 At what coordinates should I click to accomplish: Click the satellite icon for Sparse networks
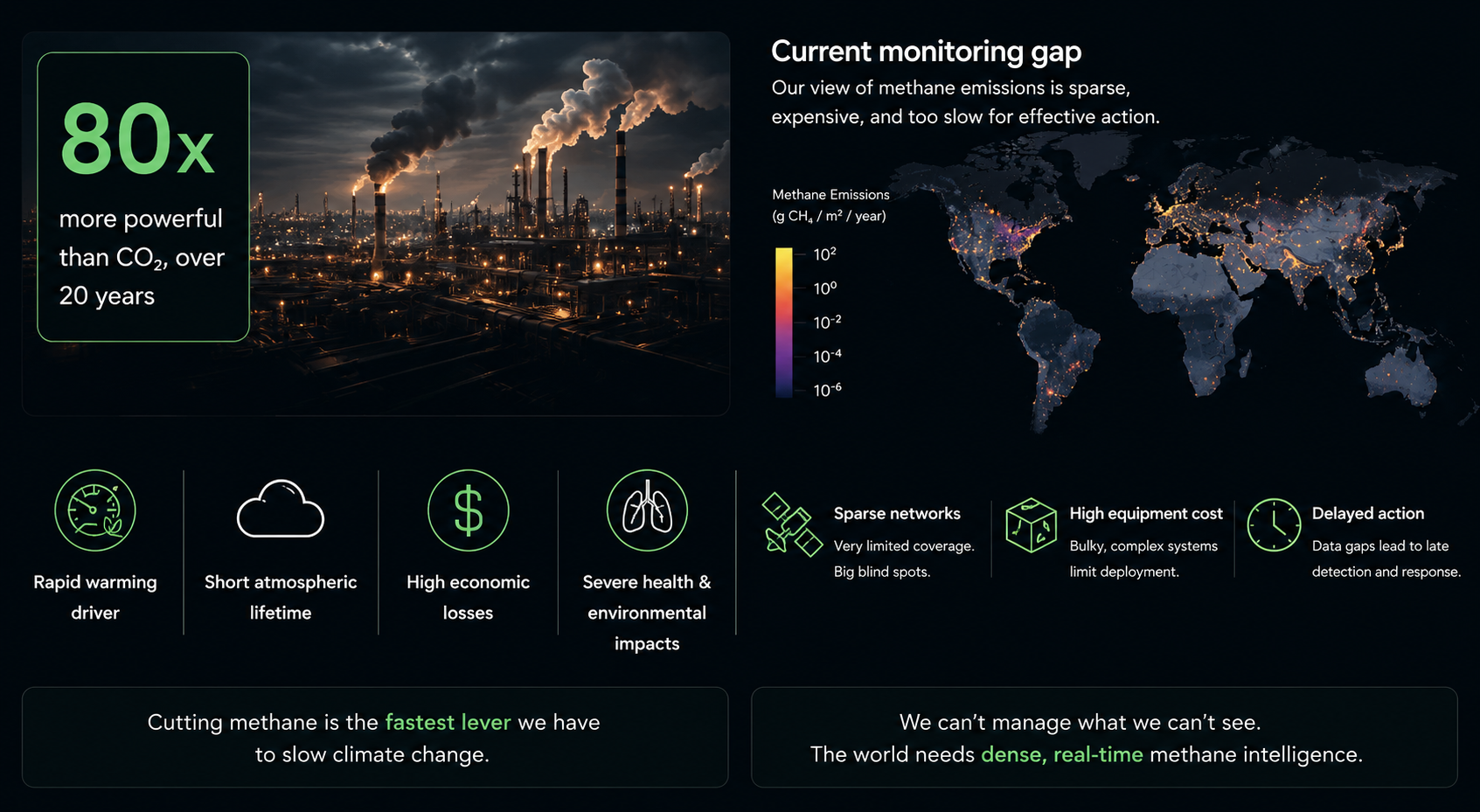[791, 524]
